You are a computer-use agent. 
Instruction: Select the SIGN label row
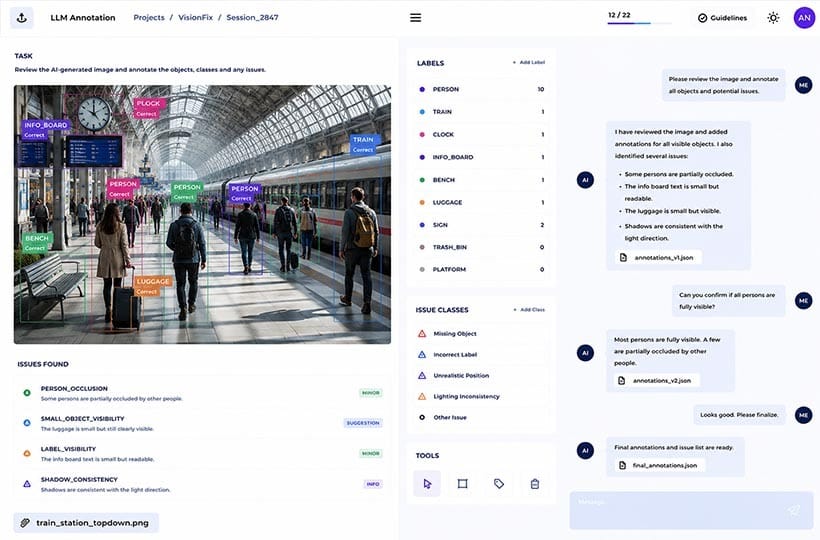coord(481,225)
